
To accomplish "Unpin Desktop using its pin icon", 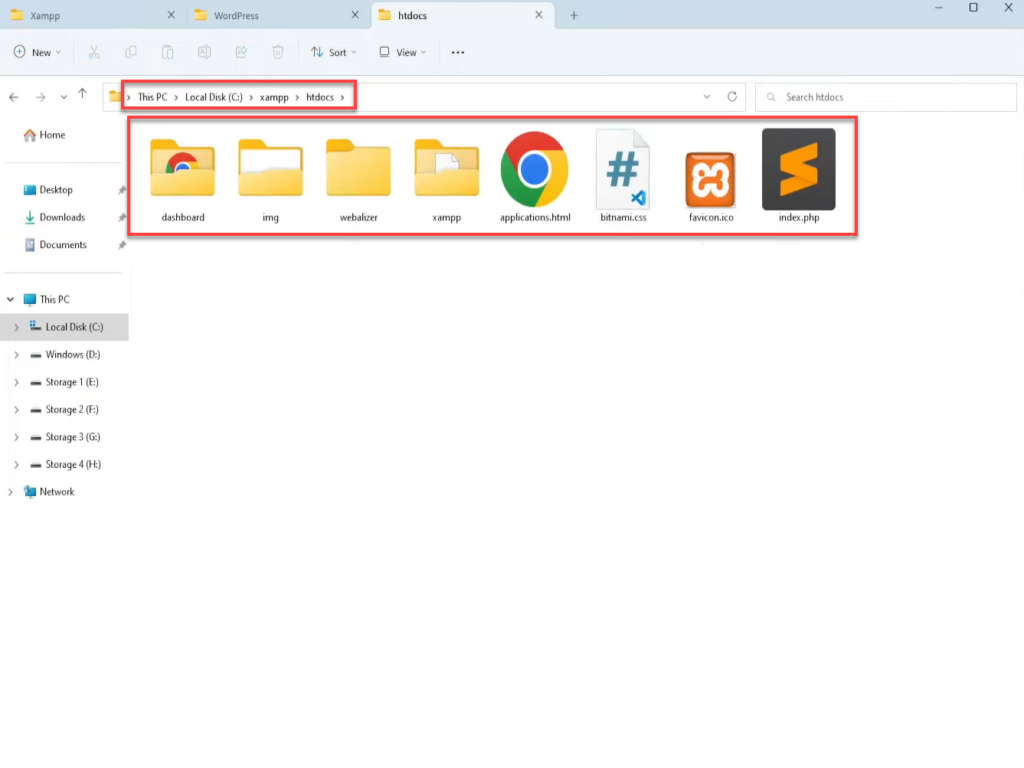I will pos(121,190).
